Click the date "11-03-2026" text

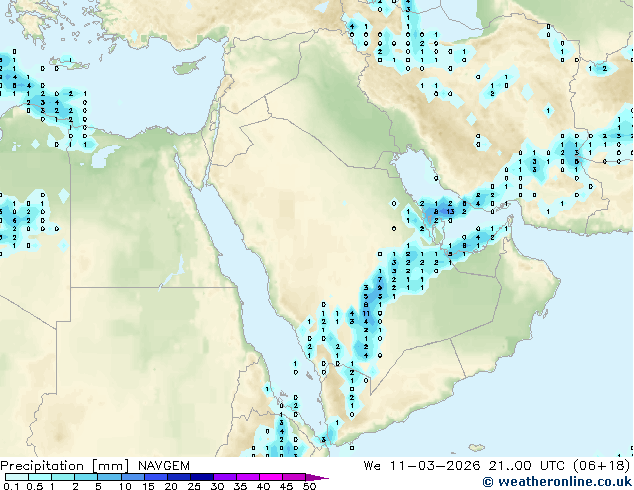pos(435,466)
